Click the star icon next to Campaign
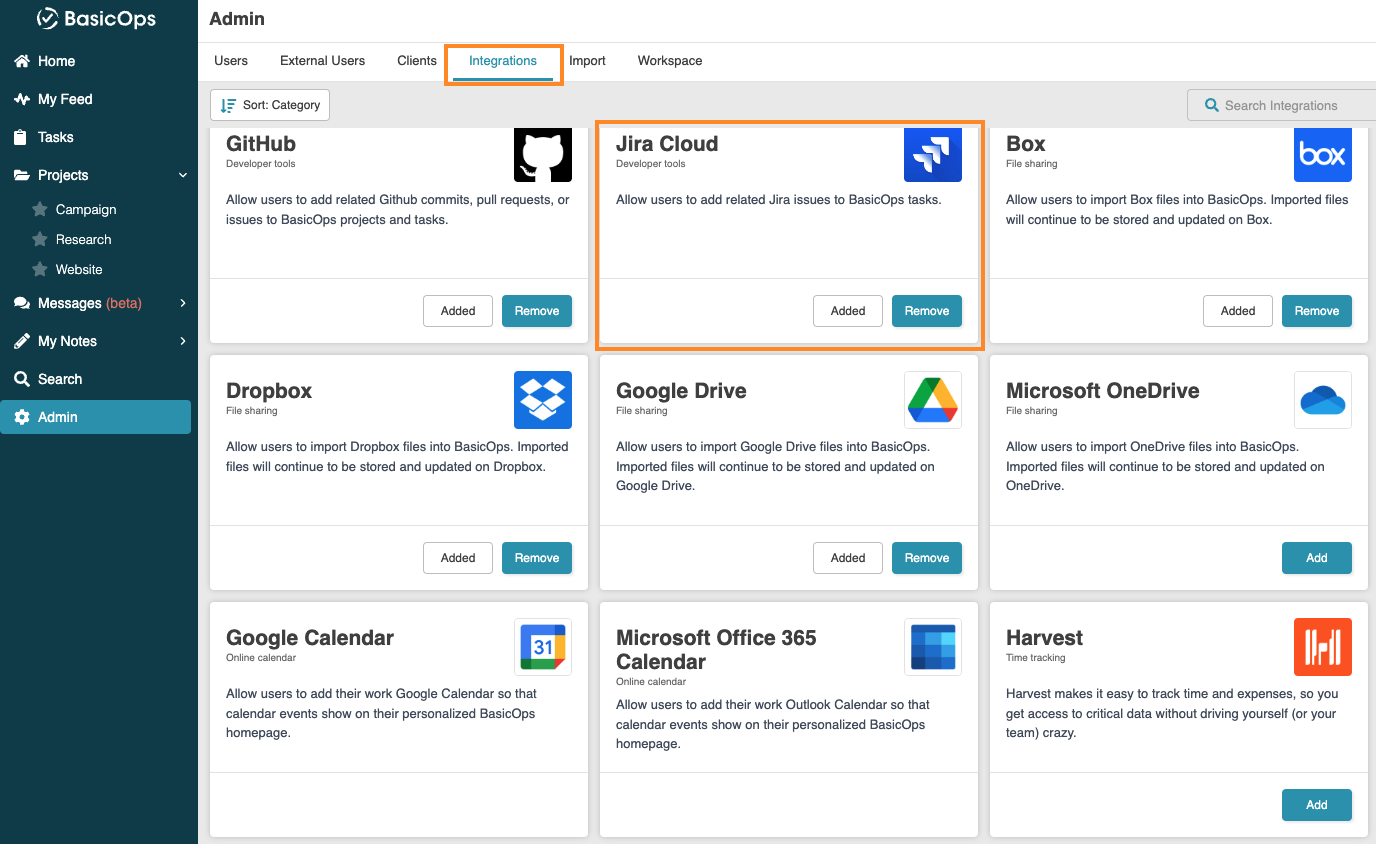This screenshot has height=844, width=1376. tap(40, 209)
